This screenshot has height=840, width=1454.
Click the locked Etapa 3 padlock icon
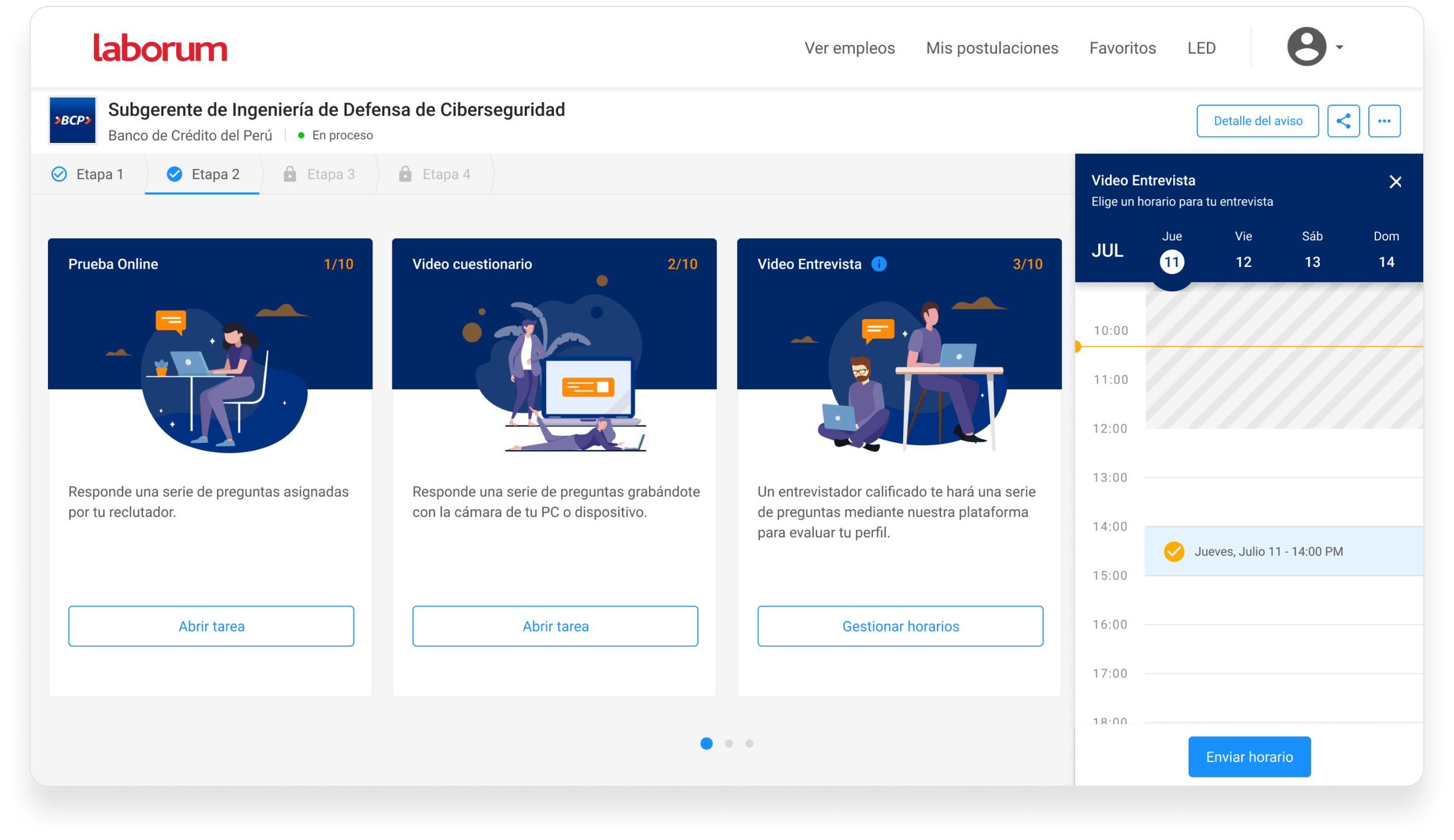[290, 174]
